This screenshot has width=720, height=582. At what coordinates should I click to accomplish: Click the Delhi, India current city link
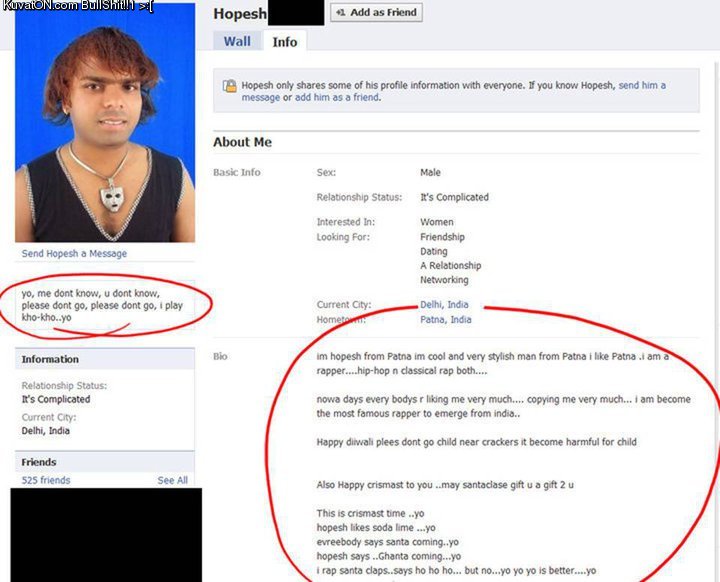pos(444,305)
